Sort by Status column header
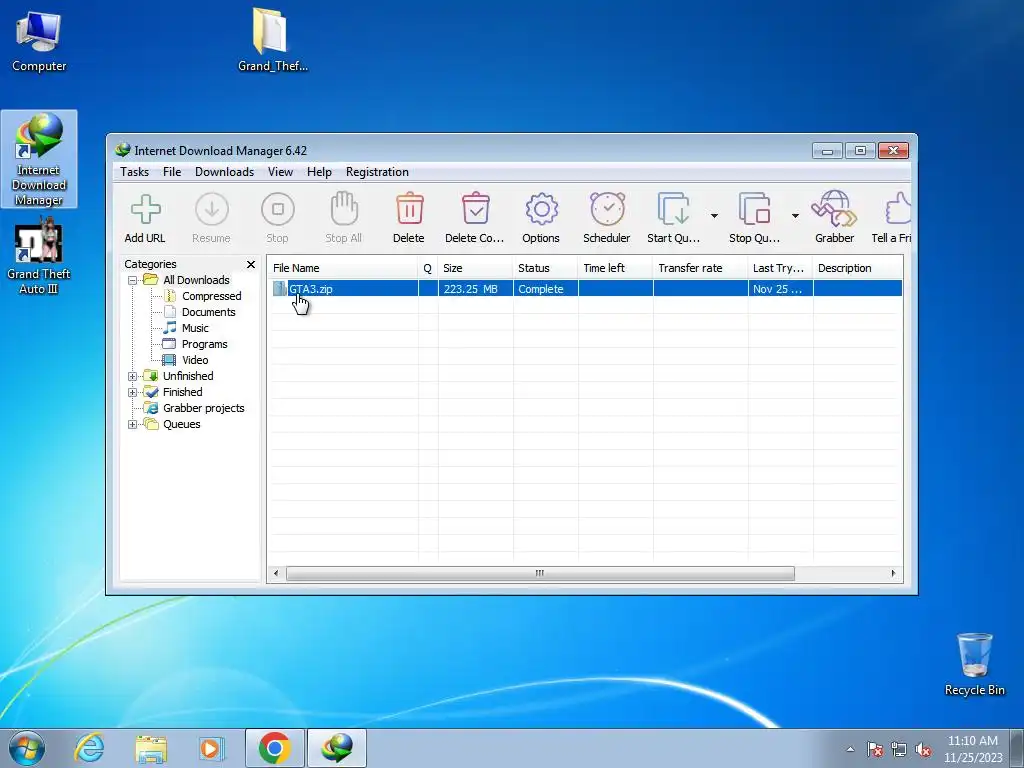 [x=545, y=268]
